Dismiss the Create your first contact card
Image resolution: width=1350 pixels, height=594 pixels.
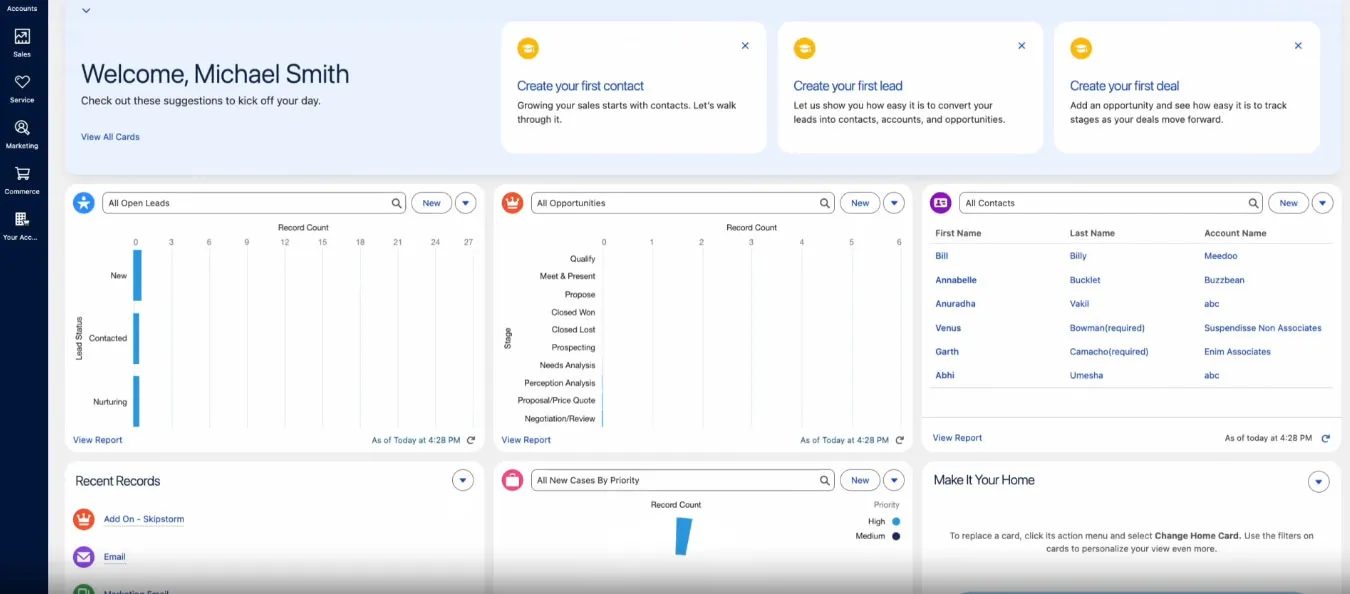[745, 46]
